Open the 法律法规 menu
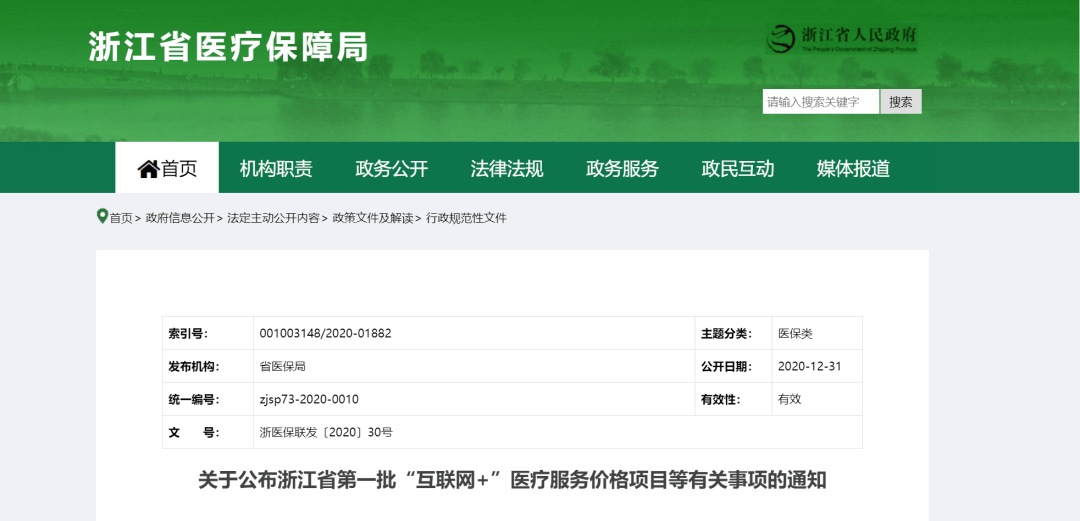1080x521 pixels. [x=507, y=168]
